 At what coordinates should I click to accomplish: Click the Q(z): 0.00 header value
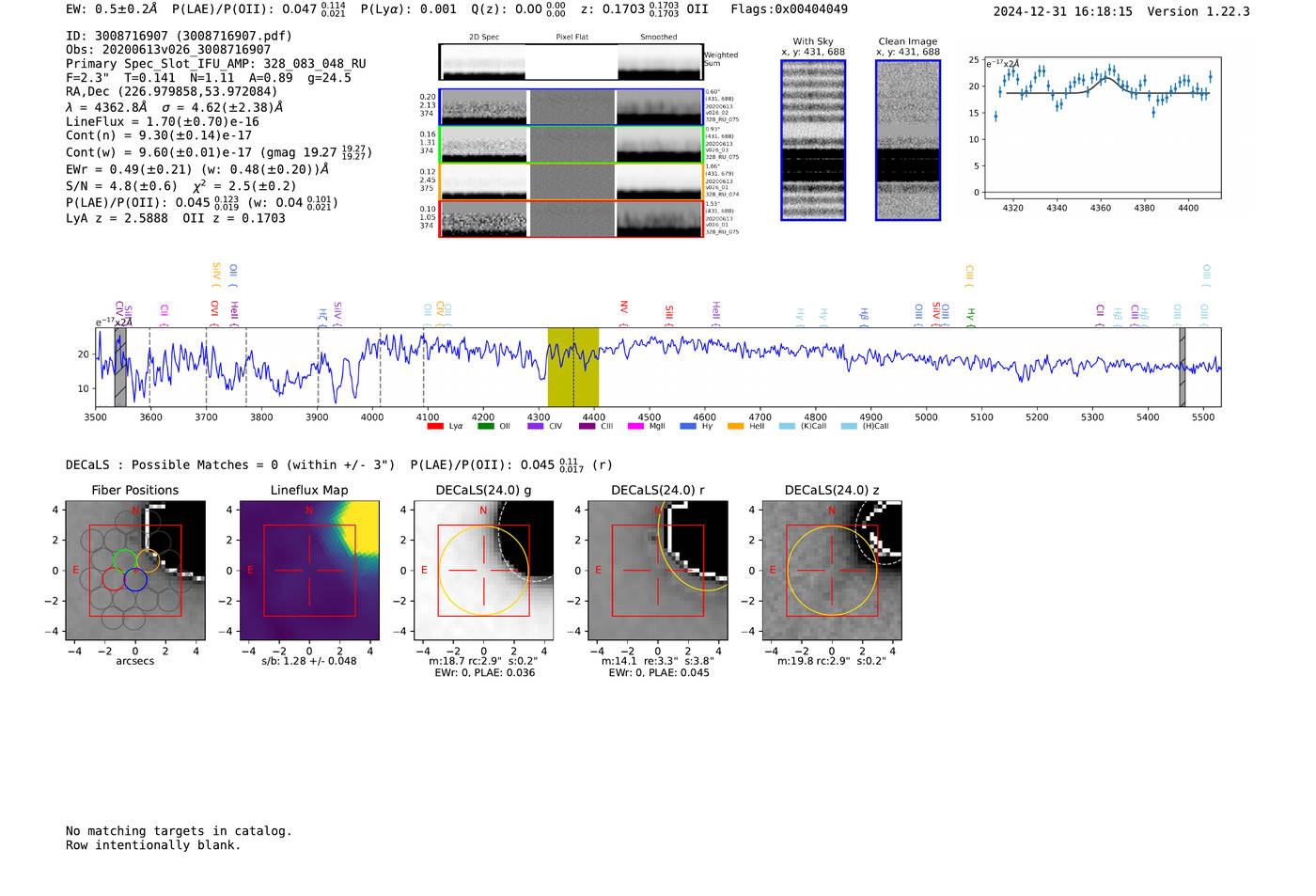click(x=518, y=9)
